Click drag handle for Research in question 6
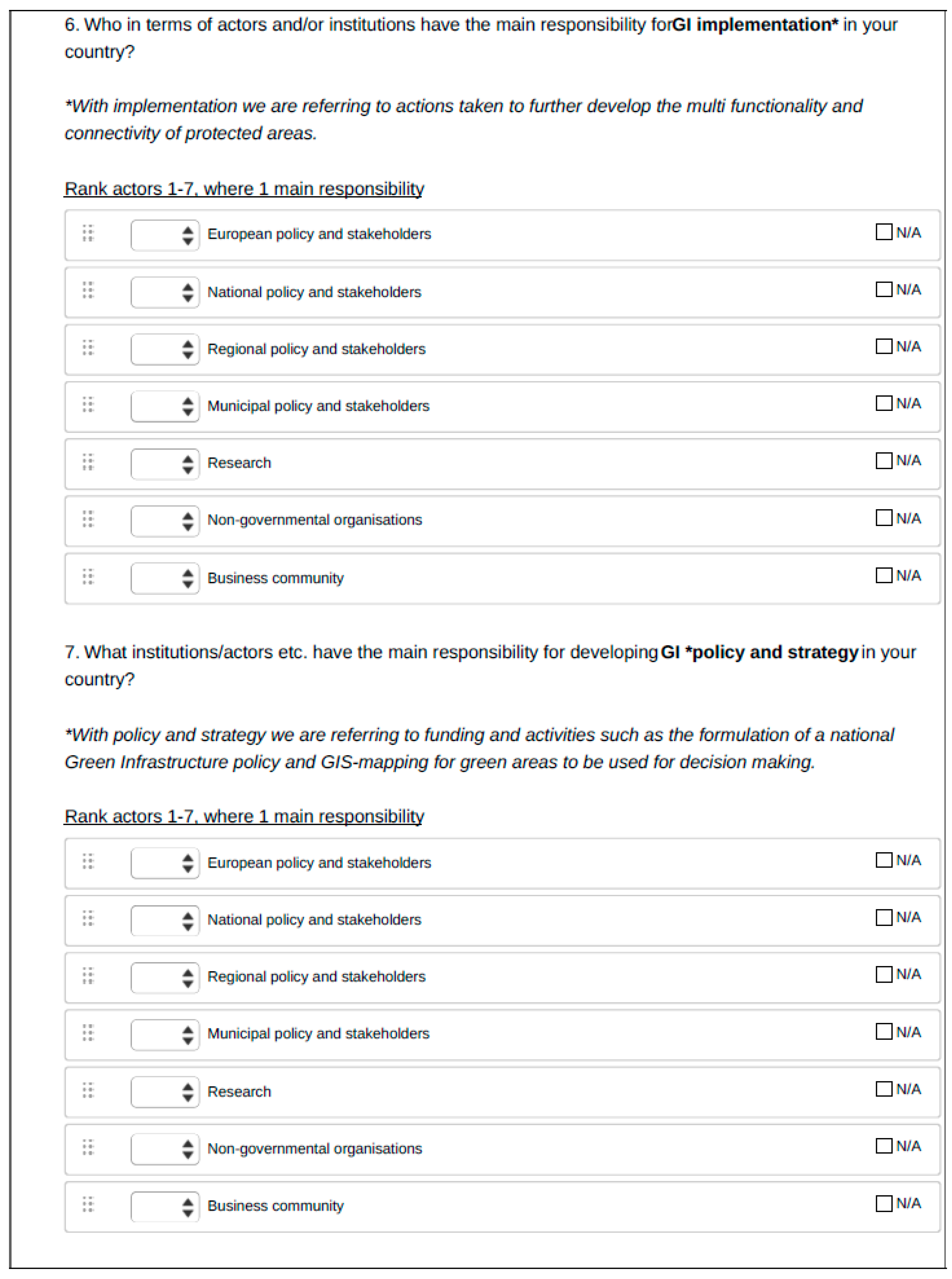This screenshot has width=952, height=1279. pos(88,462)
